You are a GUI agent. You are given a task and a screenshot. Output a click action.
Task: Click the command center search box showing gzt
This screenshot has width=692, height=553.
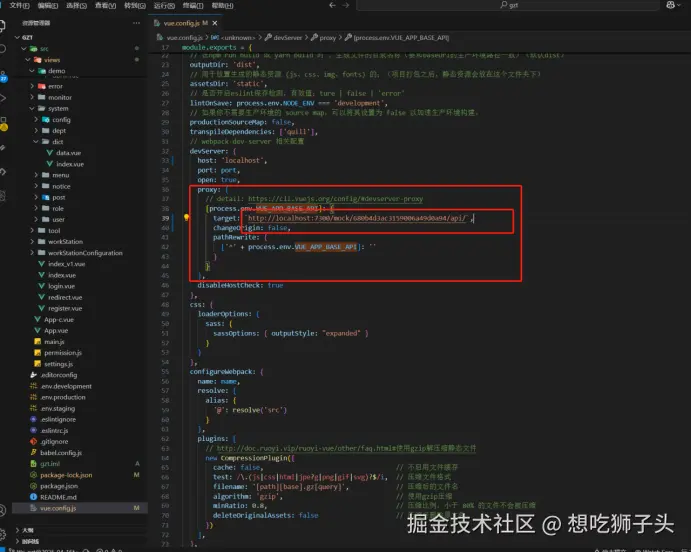[x=508, y=5]
